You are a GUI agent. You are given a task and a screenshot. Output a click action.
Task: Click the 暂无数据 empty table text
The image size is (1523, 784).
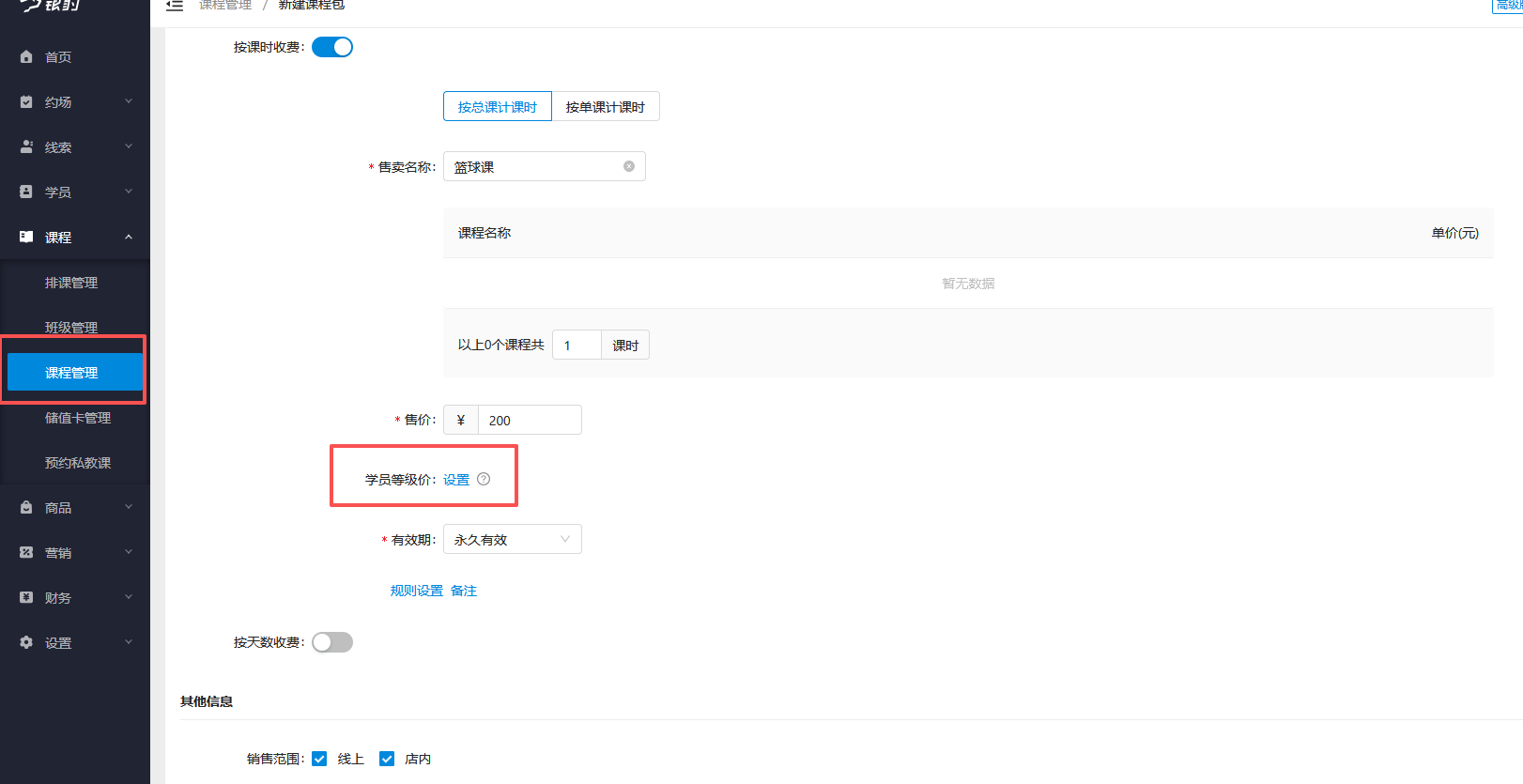968,284
